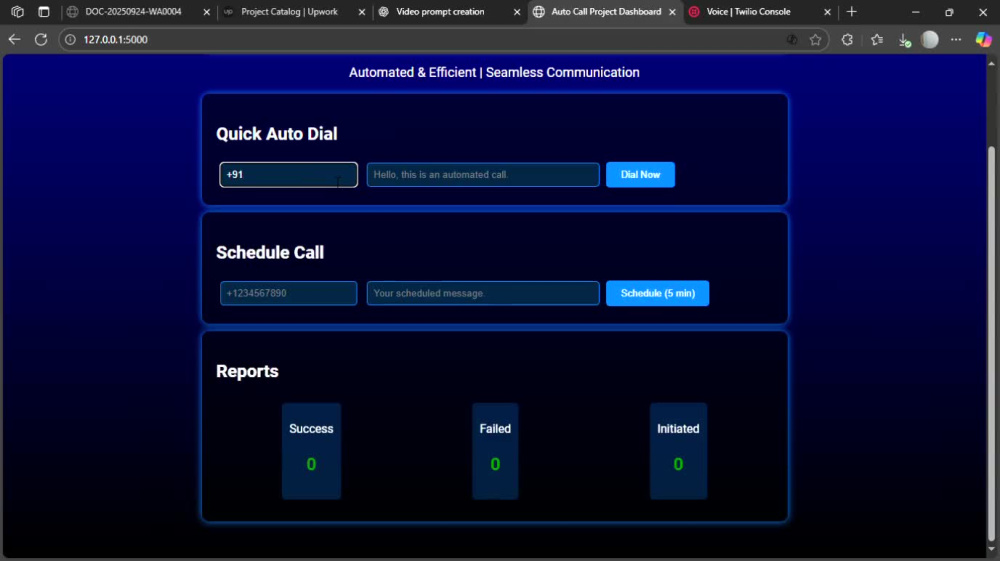Open the tab actions menu icon
The image size is (1000, 561).
(43, 11)
